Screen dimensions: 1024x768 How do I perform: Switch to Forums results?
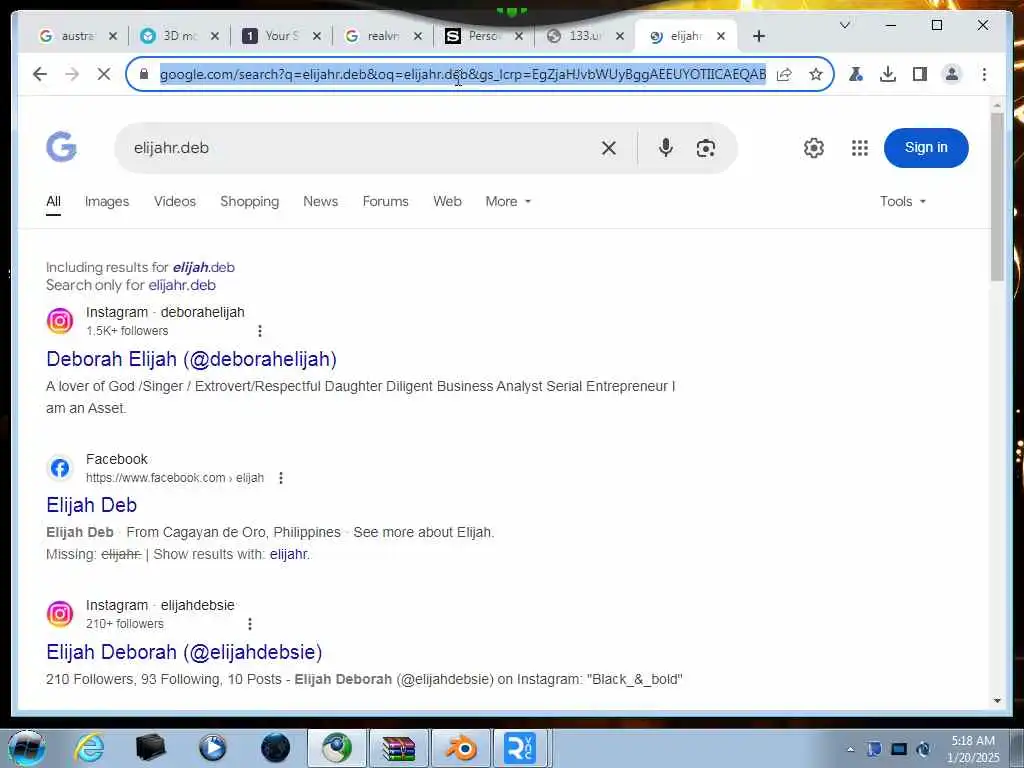(385, 202)
